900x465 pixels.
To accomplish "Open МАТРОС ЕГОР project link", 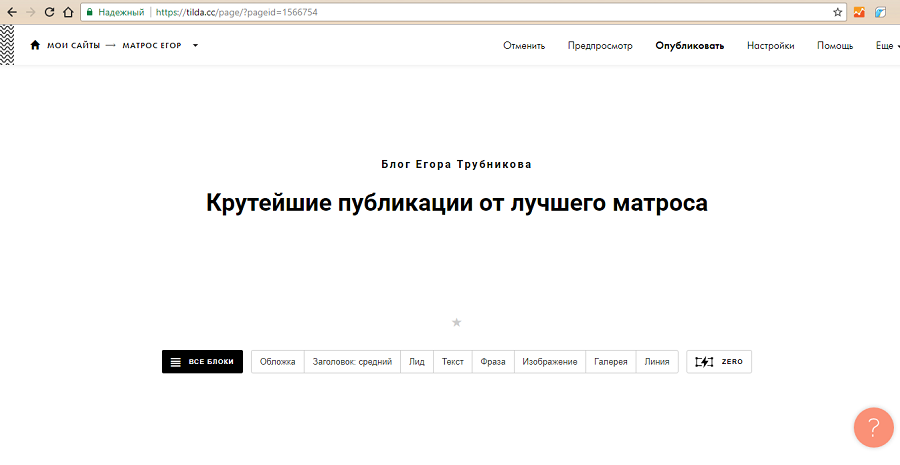I will click(x=152, y=45).
